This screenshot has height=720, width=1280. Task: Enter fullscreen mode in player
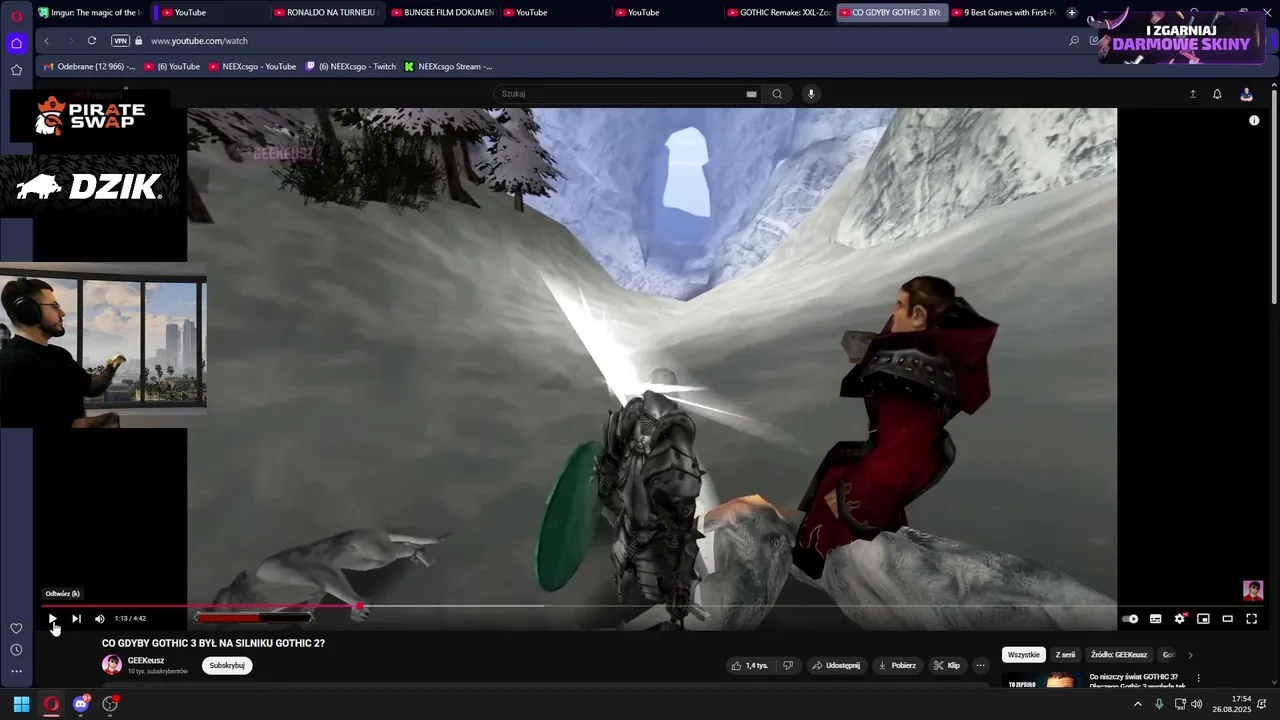(x=1251, y=618)
